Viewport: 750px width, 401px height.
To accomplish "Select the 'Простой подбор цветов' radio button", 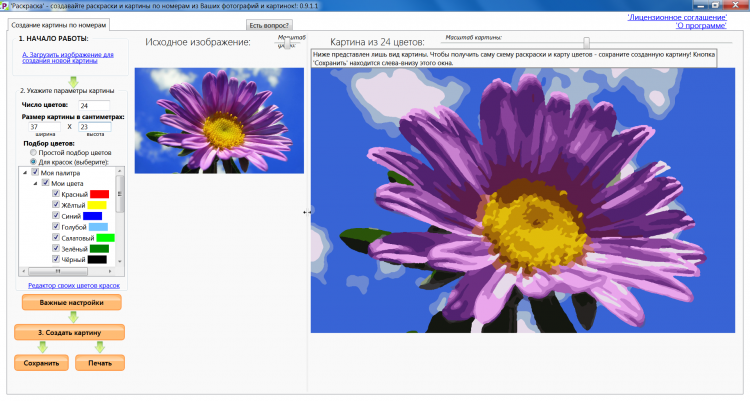I will 33,152.
